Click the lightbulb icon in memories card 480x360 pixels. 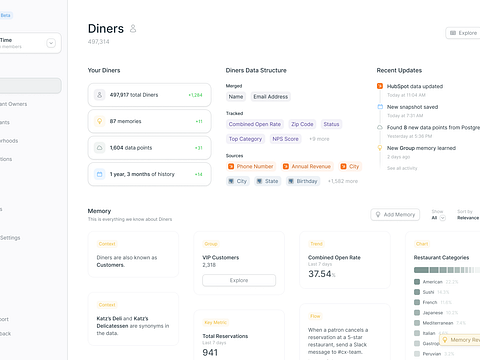pos(99,121)
